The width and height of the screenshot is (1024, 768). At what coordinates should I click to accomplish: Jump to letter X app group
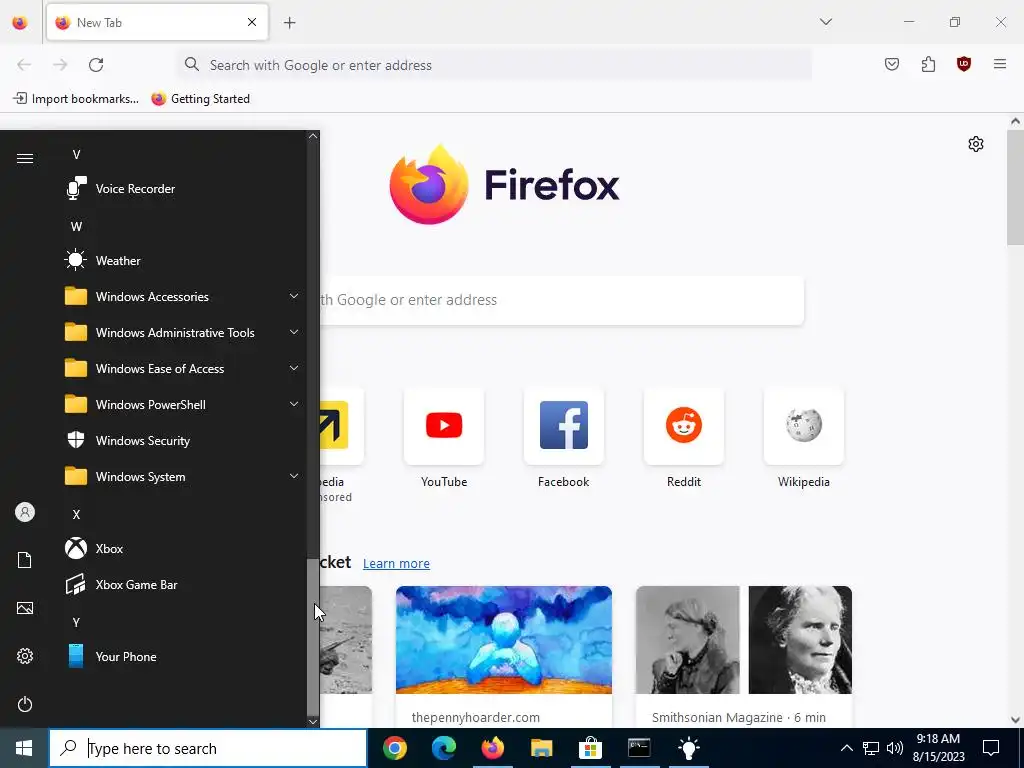[76, 515]
